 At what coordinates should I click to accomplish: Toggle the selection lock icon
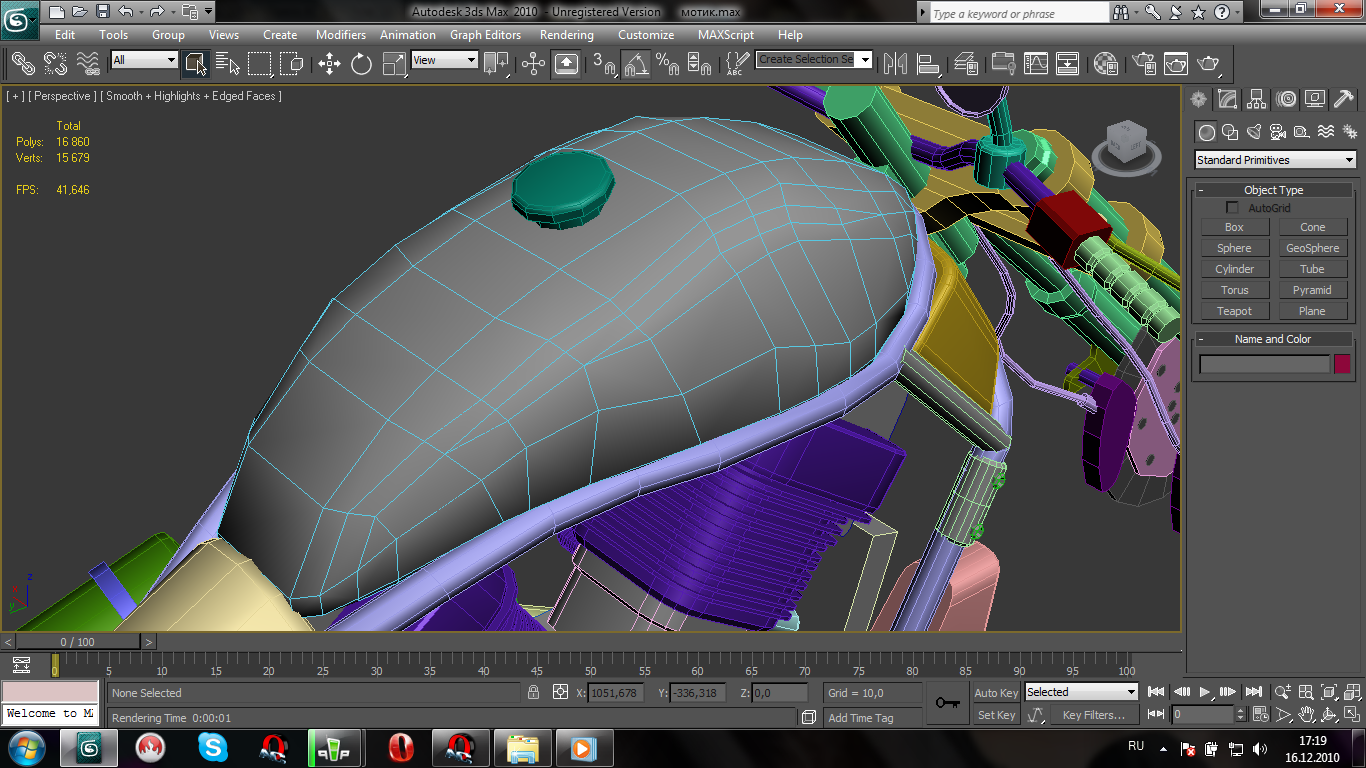[533, 693]
